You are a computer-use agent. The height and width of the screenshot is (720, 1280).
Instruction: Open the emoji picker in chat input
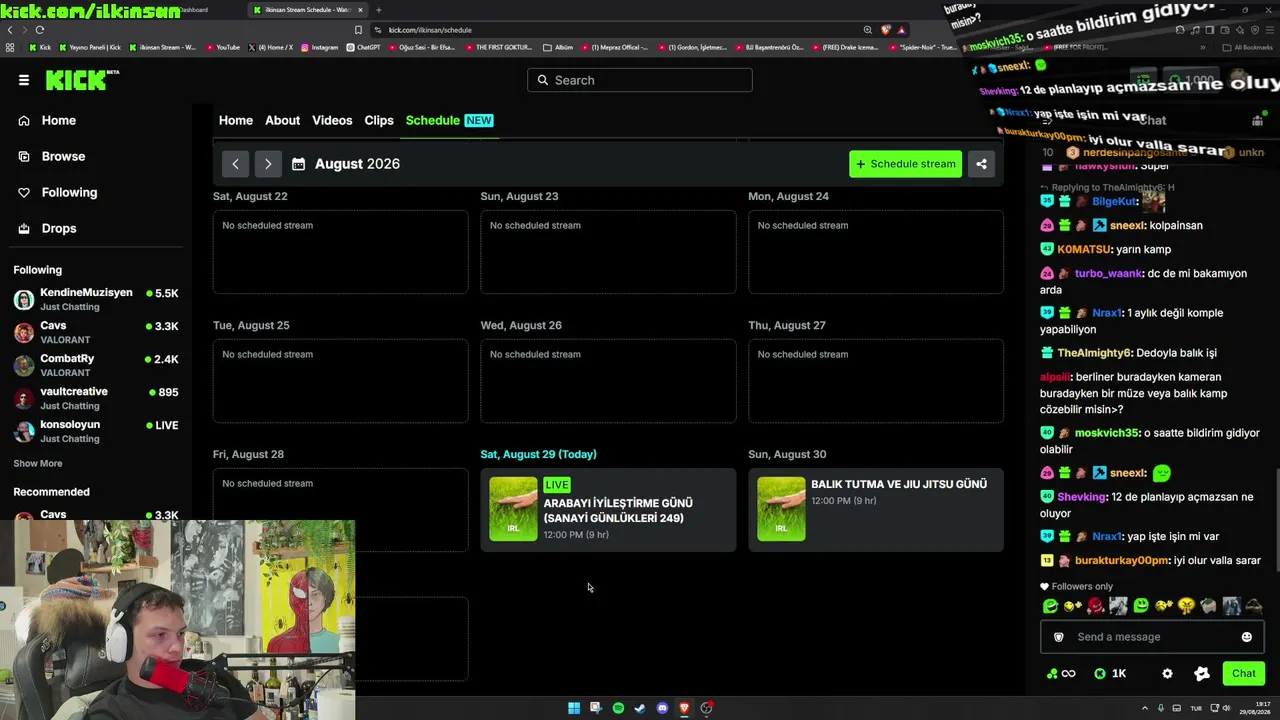coord(1247,637)
